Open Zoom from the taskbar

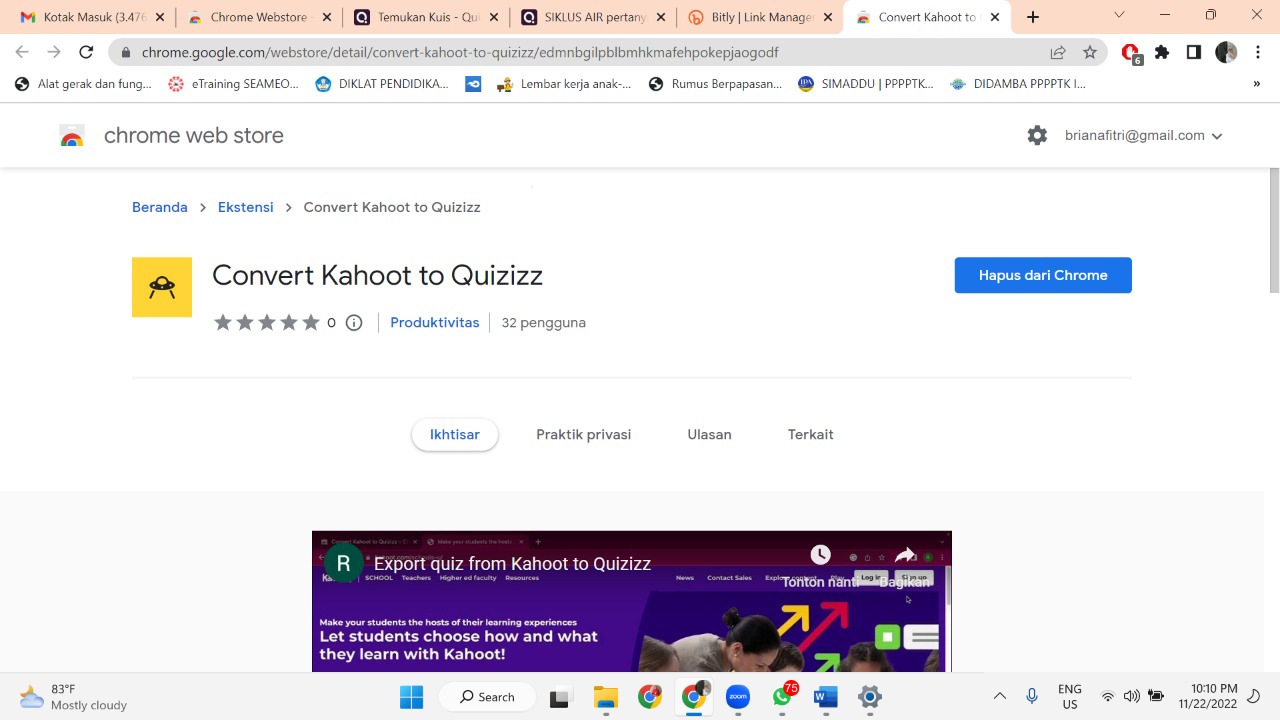tap(738, 697)
